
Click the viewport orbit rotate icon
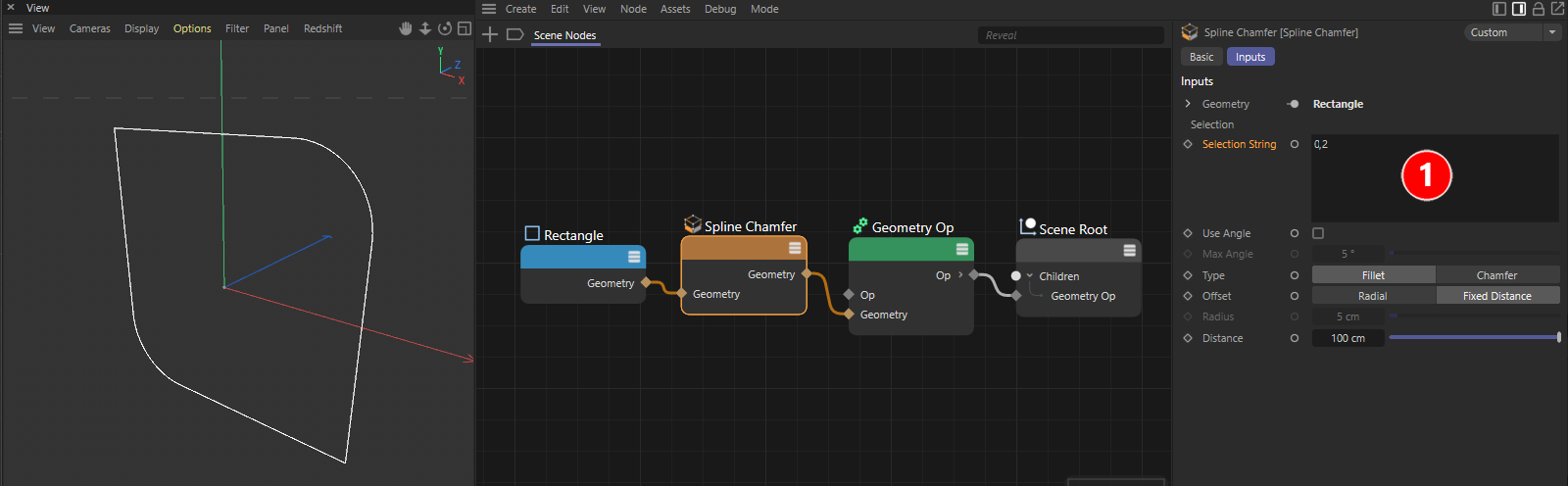445,28
